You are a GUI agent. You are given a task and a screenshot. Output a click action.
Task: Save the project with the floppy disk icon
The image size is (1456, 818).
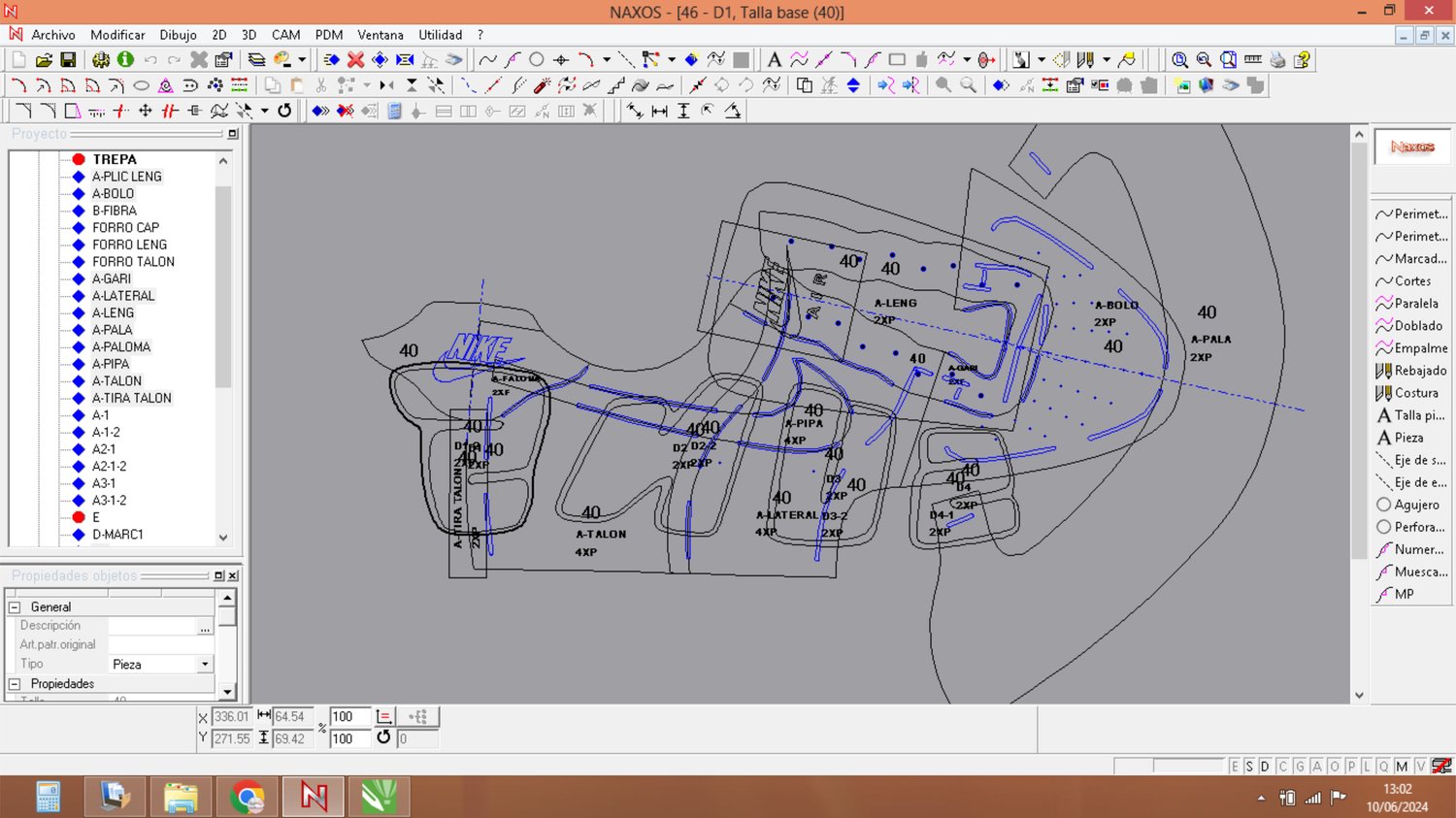(x=68, y=60)
